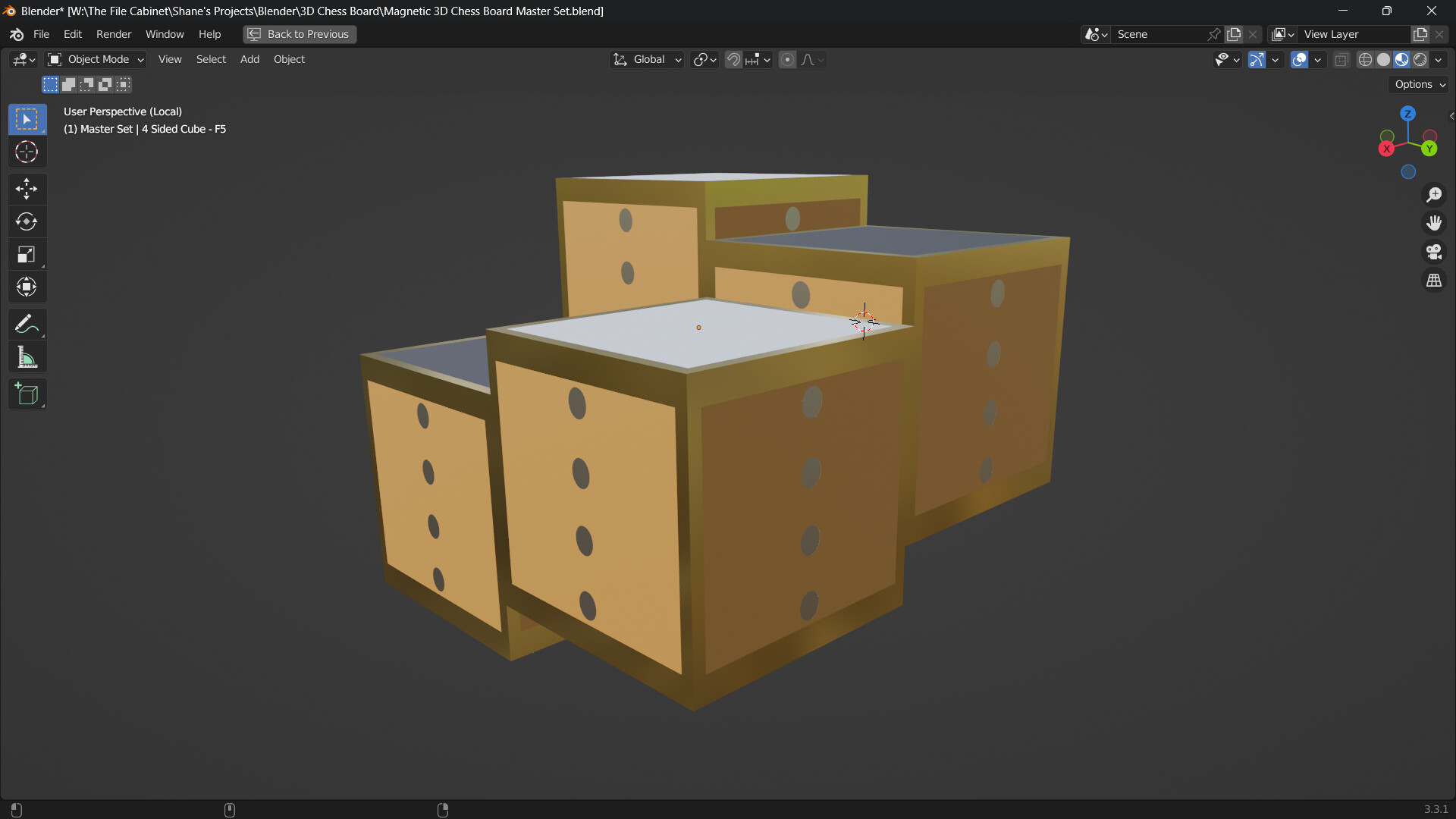Switch to rendered shading mode
This screenshot has width=1456, height=819.
click(x=1420, y=59)
